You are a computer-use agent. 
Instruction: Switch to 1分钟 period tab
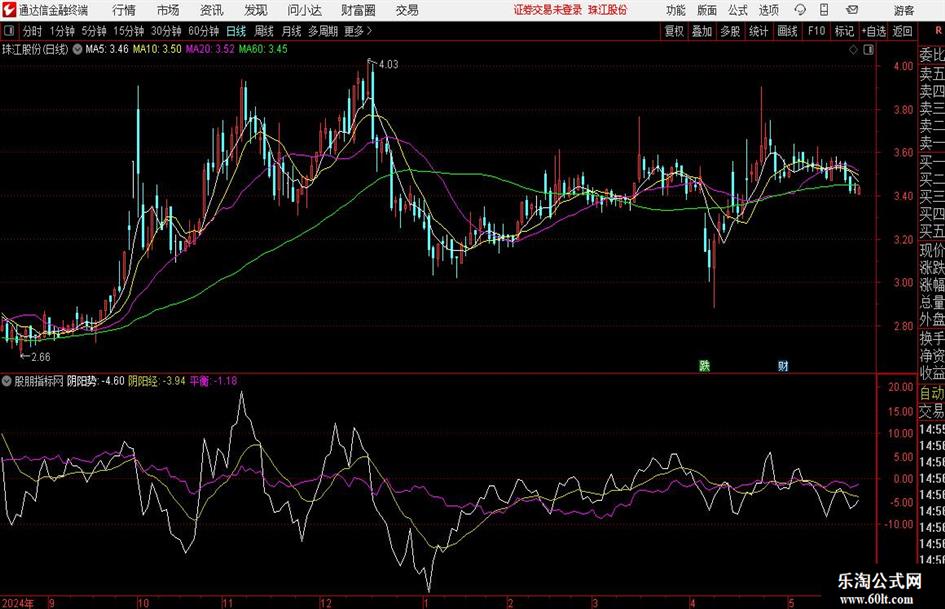pyautogui.click(x=61, y=31)
